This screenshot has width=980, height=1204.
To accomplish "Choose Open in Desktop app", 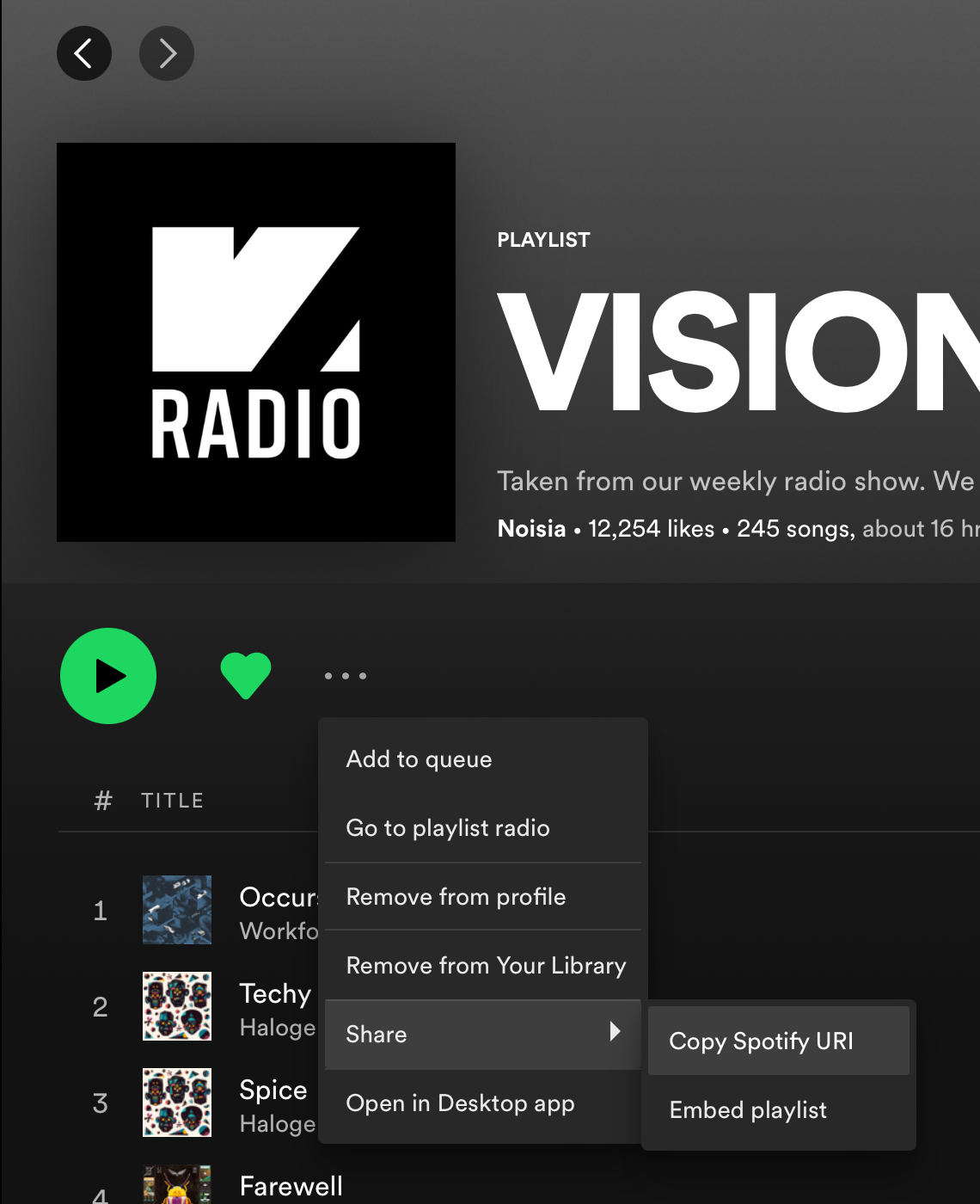I will tap(483, 1103).
